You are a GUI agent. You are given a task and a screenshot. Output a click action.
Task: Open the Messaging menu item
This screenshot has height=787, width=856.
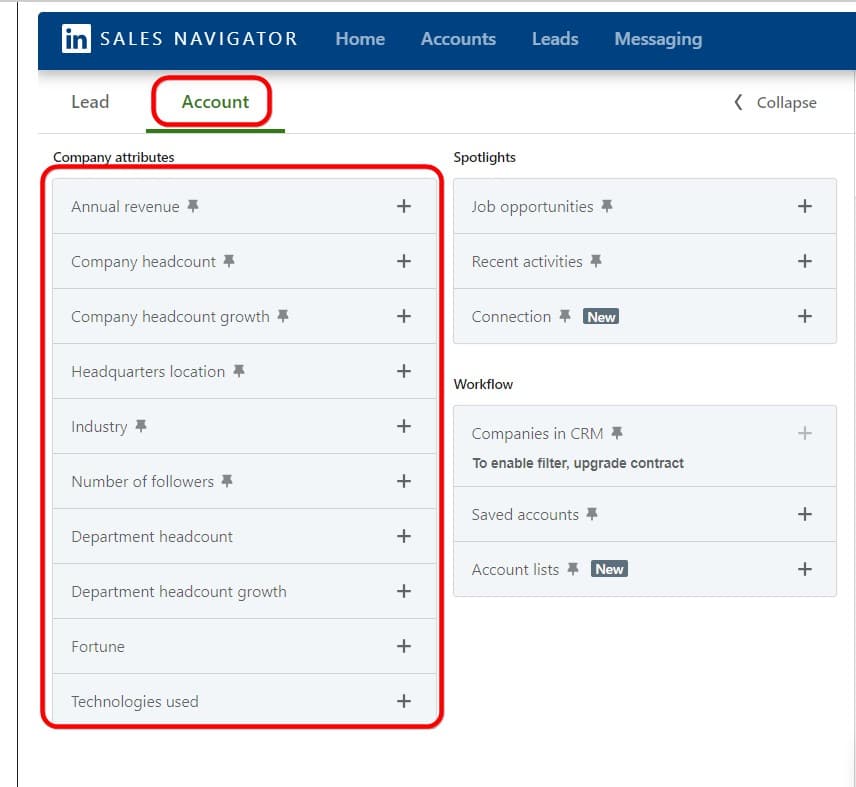(x=658, y=39)
